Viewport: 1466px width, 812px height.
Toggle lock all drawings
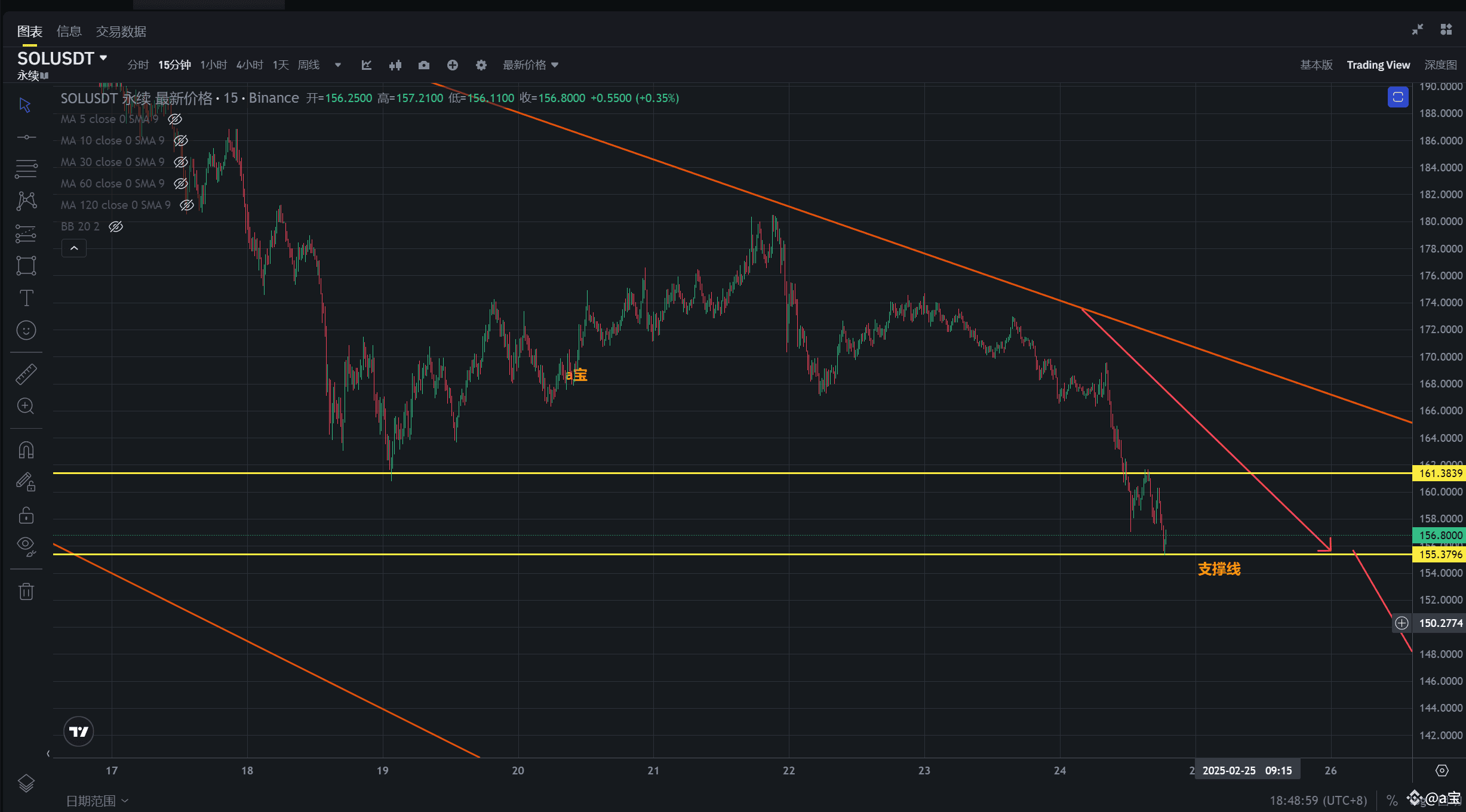click(x=26, y=515)
